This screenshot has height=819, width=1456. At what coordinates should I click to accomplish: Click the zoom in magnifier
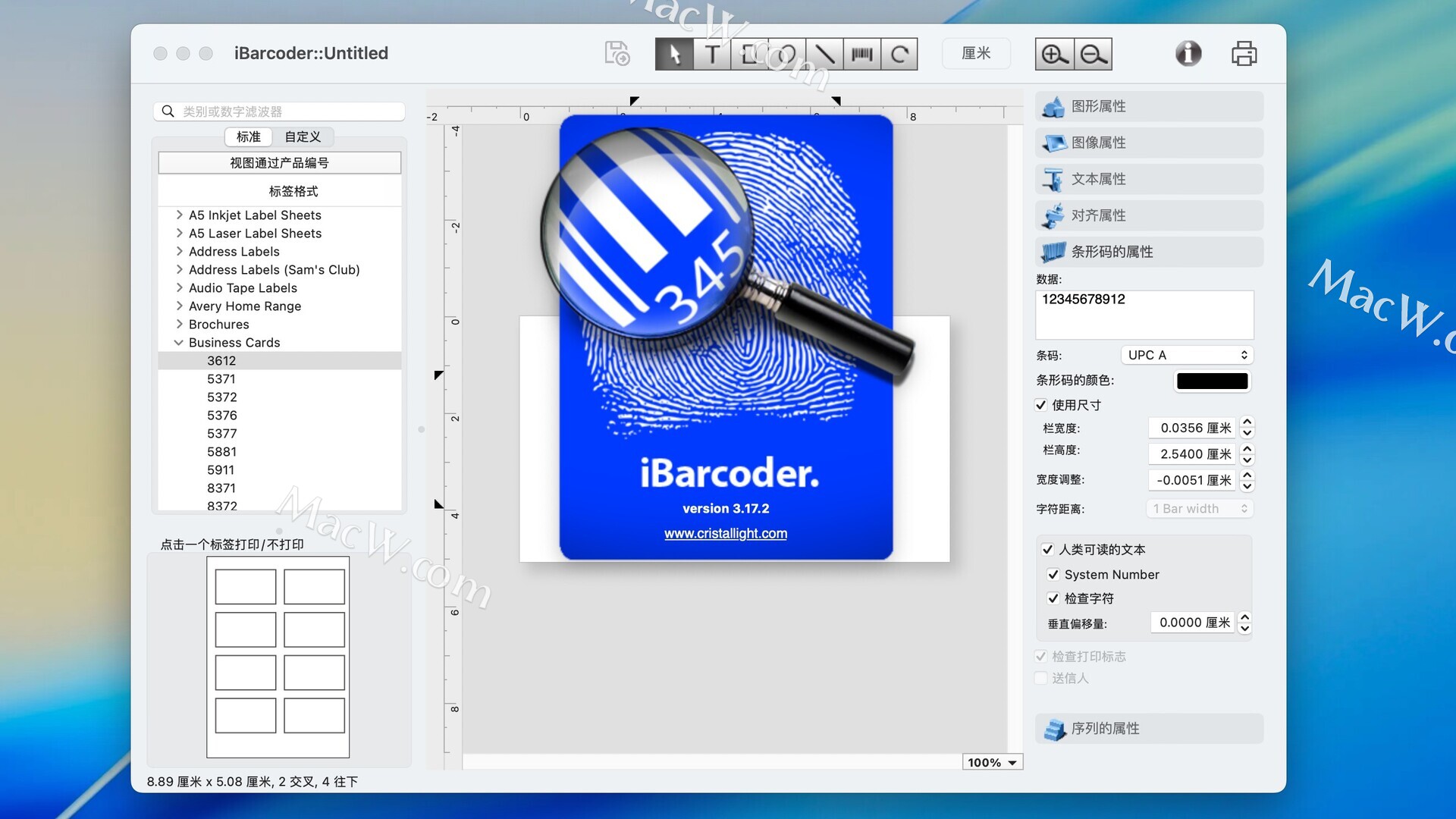tap(1054, 54)
